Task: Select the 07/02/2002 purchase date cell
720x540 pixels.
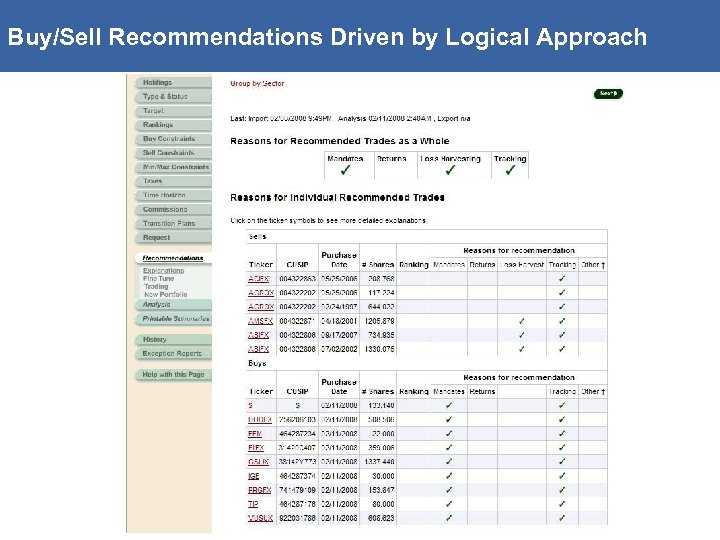Action: pyautogui.click(x=339, y=349)
